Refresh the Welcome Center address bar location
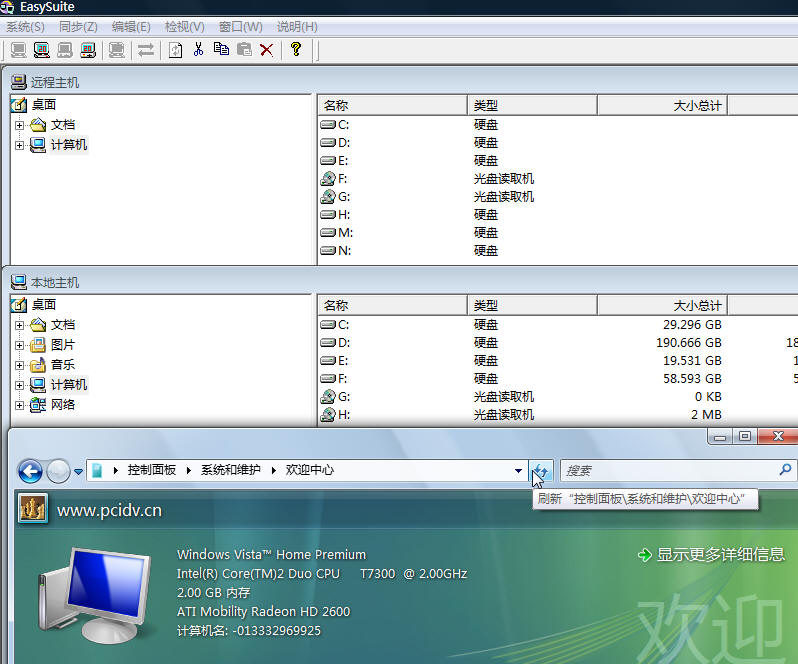 [541, 471]
